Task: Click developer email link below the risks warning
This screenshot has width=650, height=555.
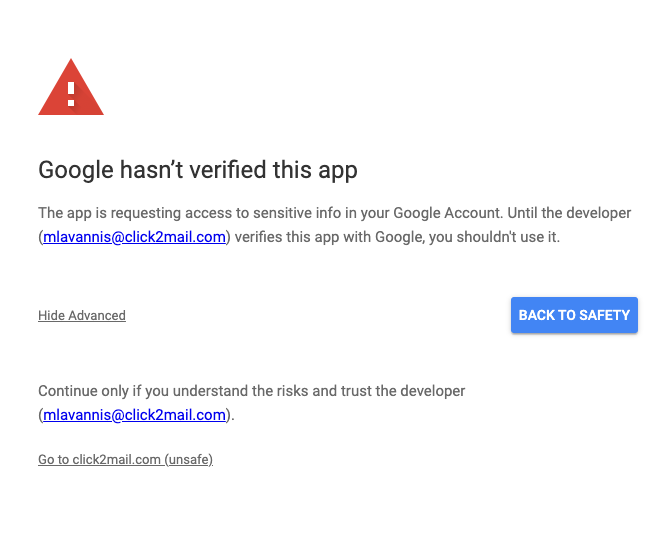Action: [x=134, y=414]
